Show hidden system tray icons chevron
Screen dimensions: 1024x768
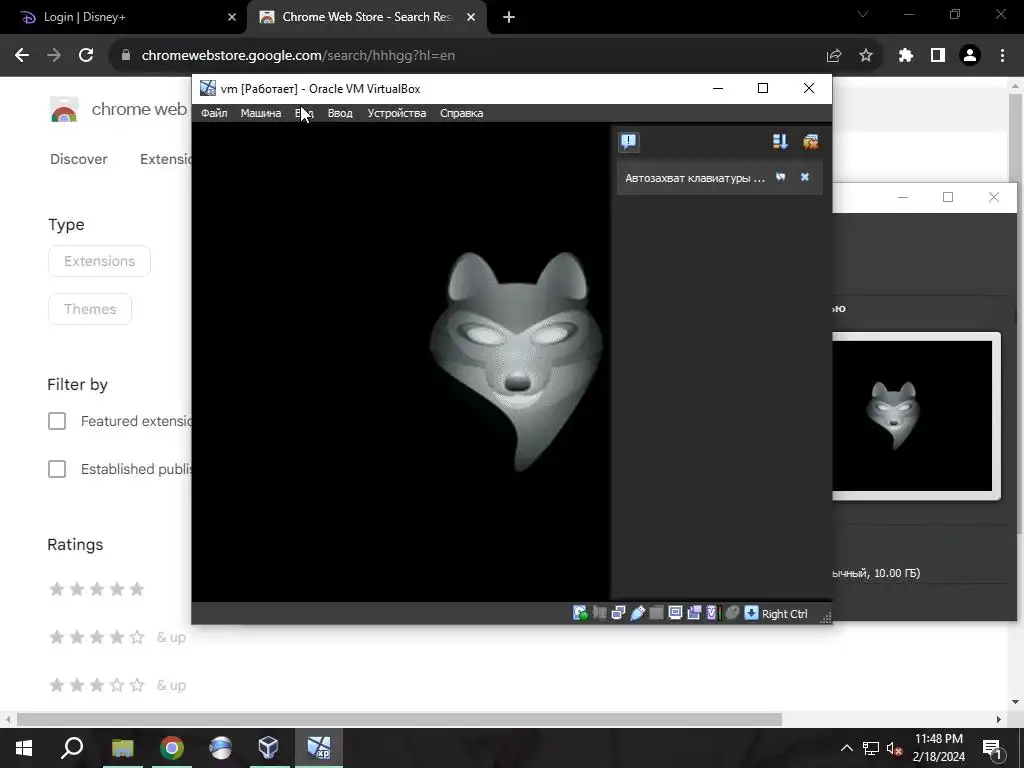click(846, 748)
